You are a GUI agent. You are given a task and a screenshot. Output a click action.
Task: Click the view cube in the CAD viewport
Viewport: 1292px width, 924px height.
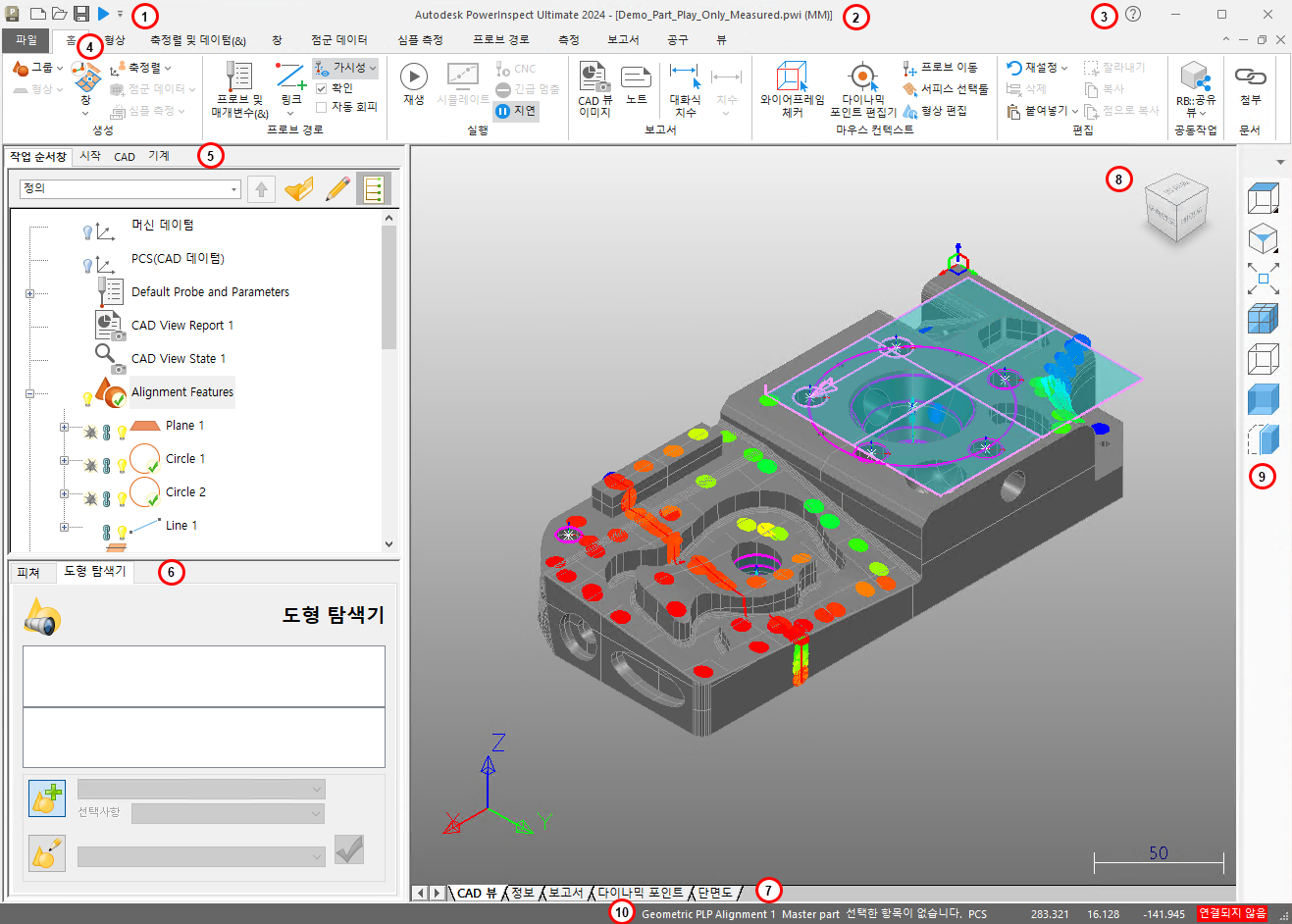[1175, 206]
